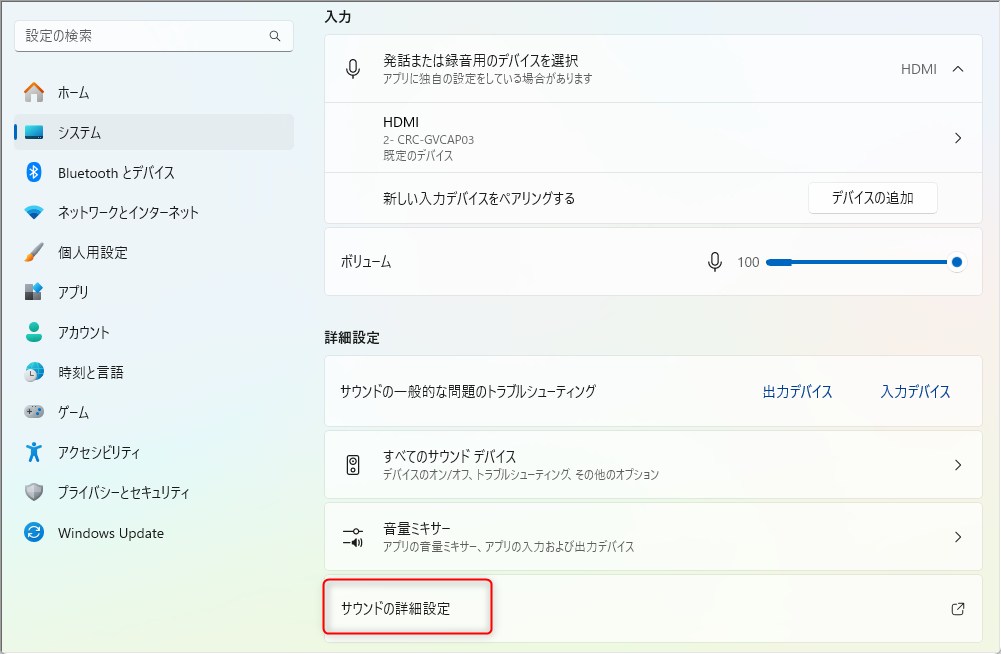Click the Windows Update refresh icon
The image size is (1001, 654).
34,532
